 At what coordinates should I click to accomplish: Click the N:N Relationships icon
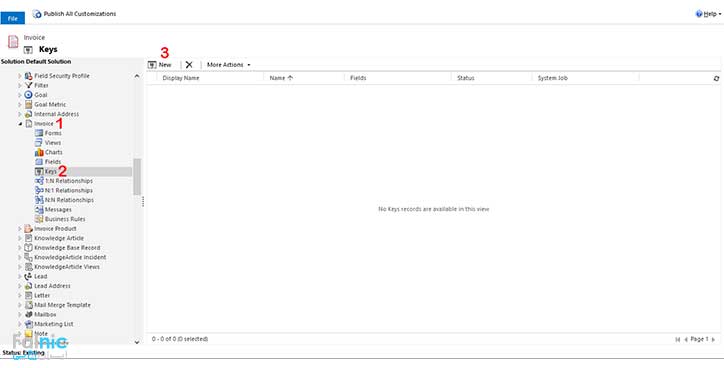[39, 200]
